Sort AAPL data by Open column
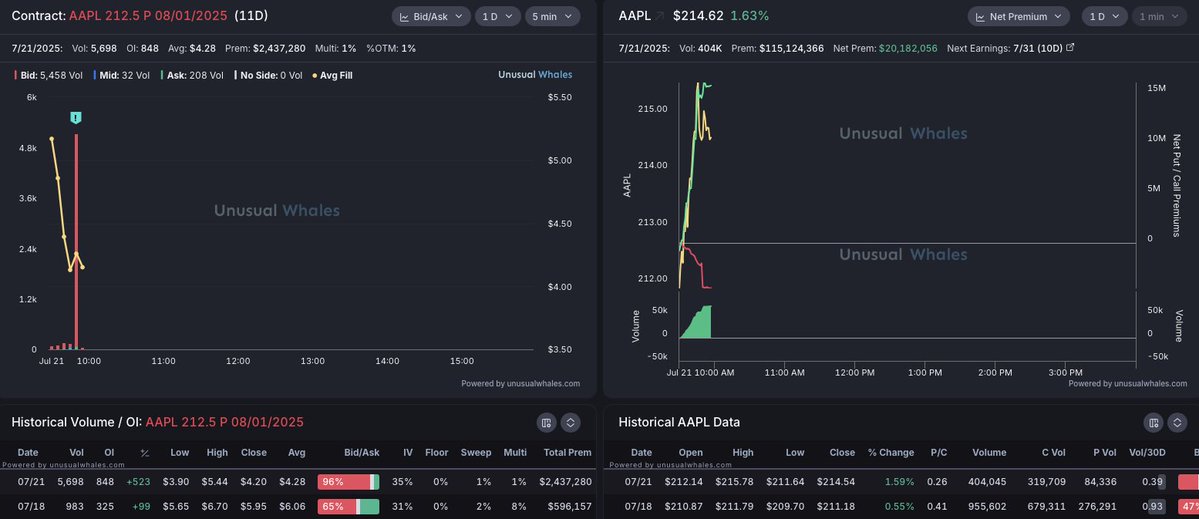1199x519 pixels. coord(690,453)
